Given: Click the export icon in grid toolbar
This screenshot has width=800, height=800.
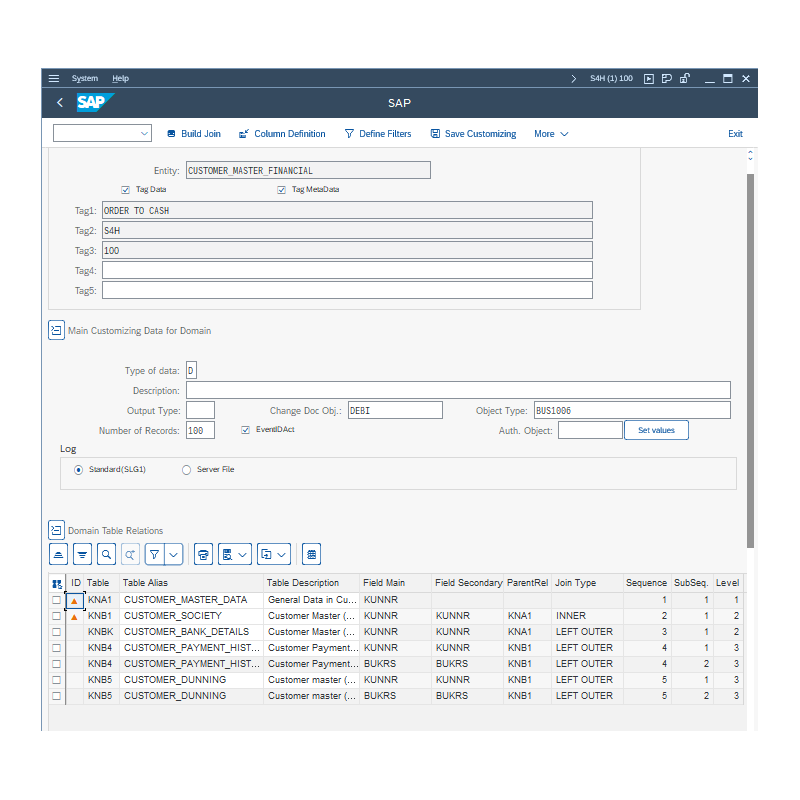Looking at the screenshot, I should point(267,554).
